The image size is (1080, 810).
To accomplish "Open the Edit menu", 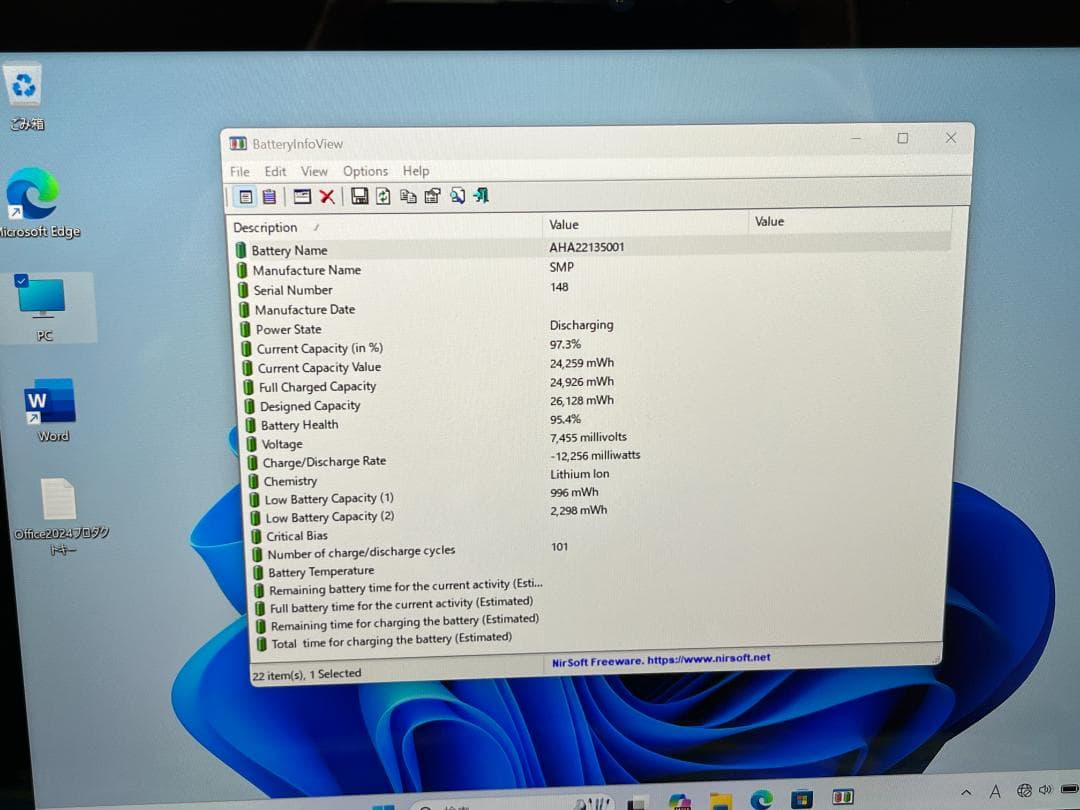I will (x=275, y=172).
